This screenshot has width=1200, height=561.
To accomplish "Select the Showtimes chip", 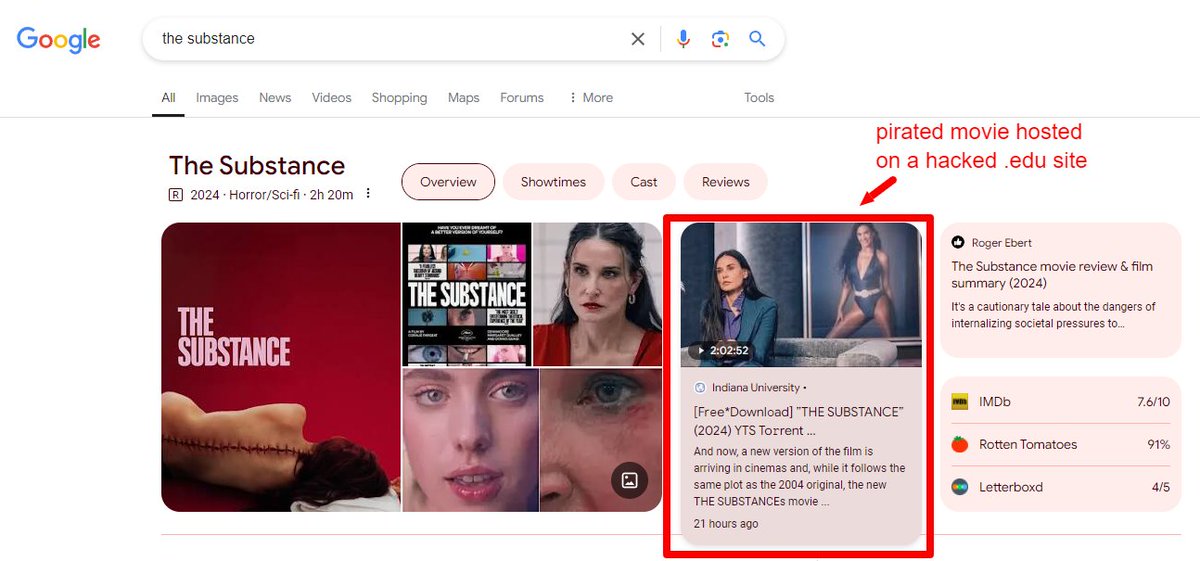I will coord(553,182).
